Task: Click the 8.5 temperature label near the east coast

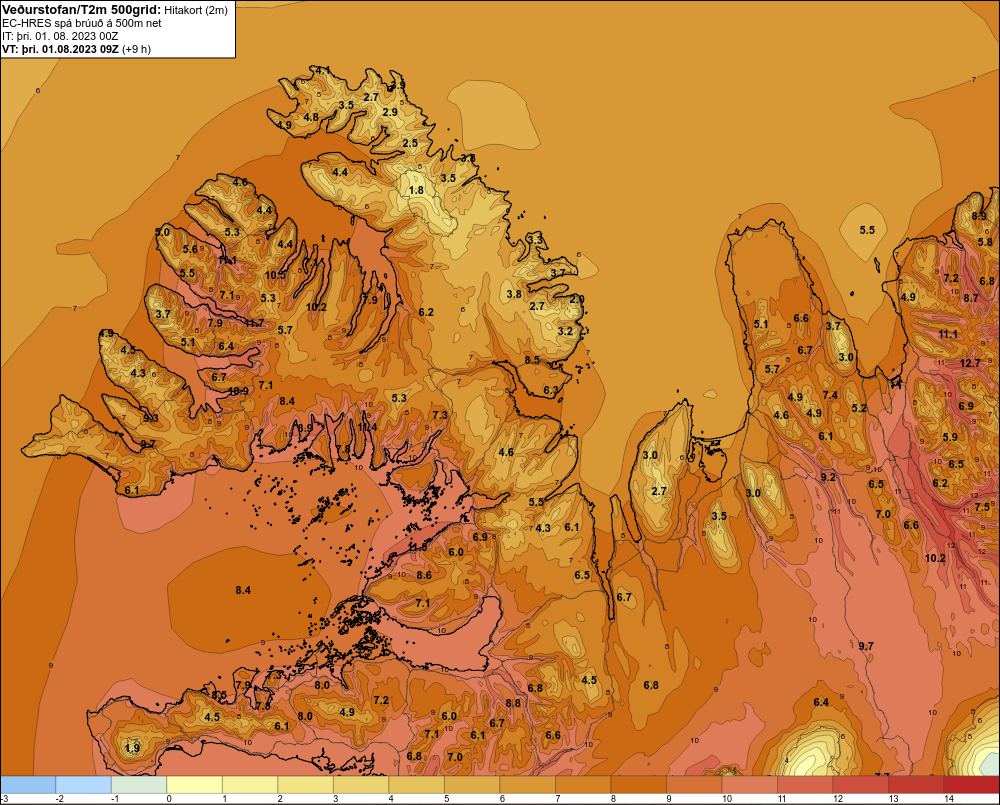Action: pos(532,360)
